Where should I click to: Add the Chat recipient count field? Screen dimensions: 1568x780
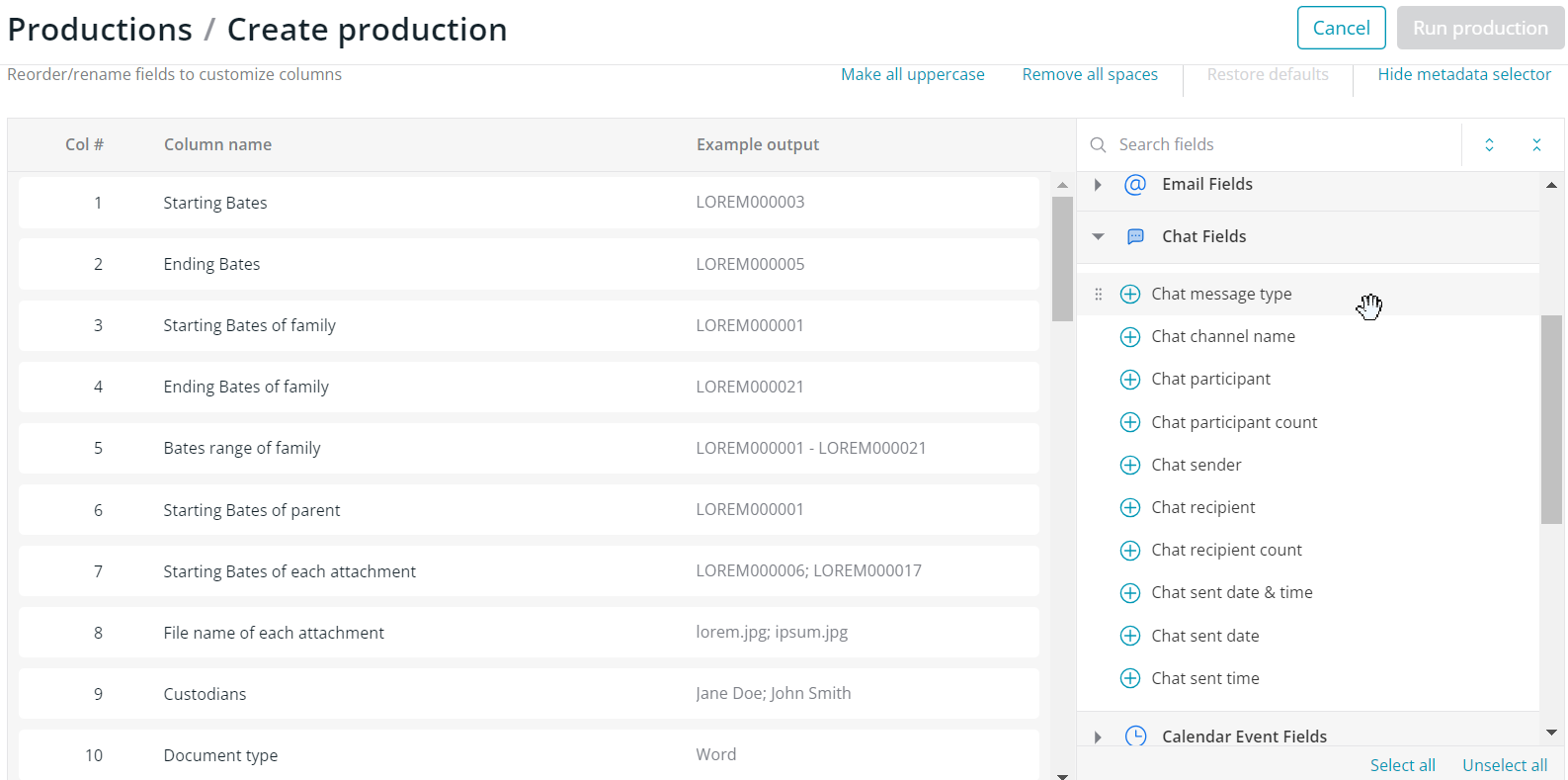pyautogui.click(x=1130, y=550)
